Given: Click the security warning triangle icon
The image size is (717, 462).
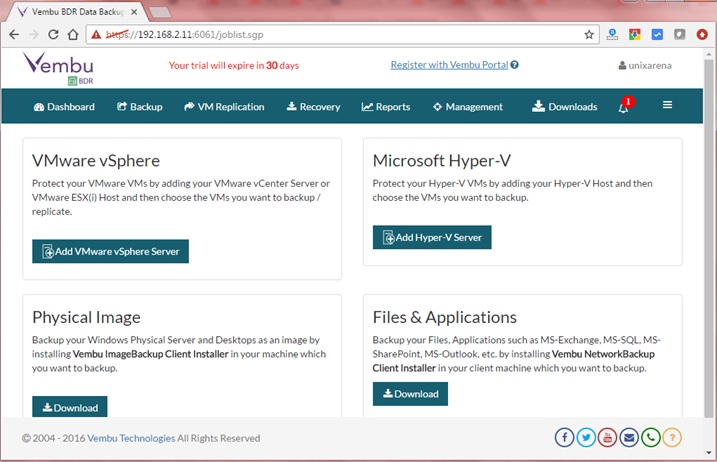Looking at the screenshot, I should 96,35.
